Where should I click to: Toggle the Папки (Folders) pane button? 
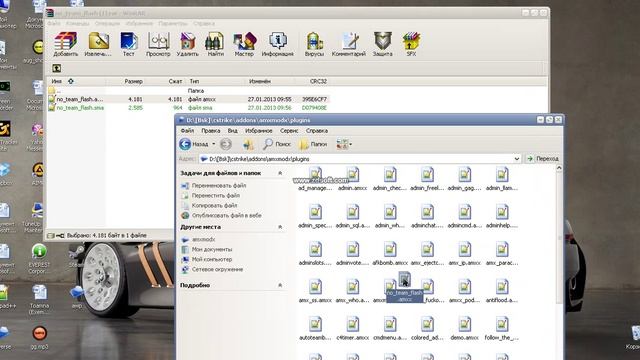point(313,144)
